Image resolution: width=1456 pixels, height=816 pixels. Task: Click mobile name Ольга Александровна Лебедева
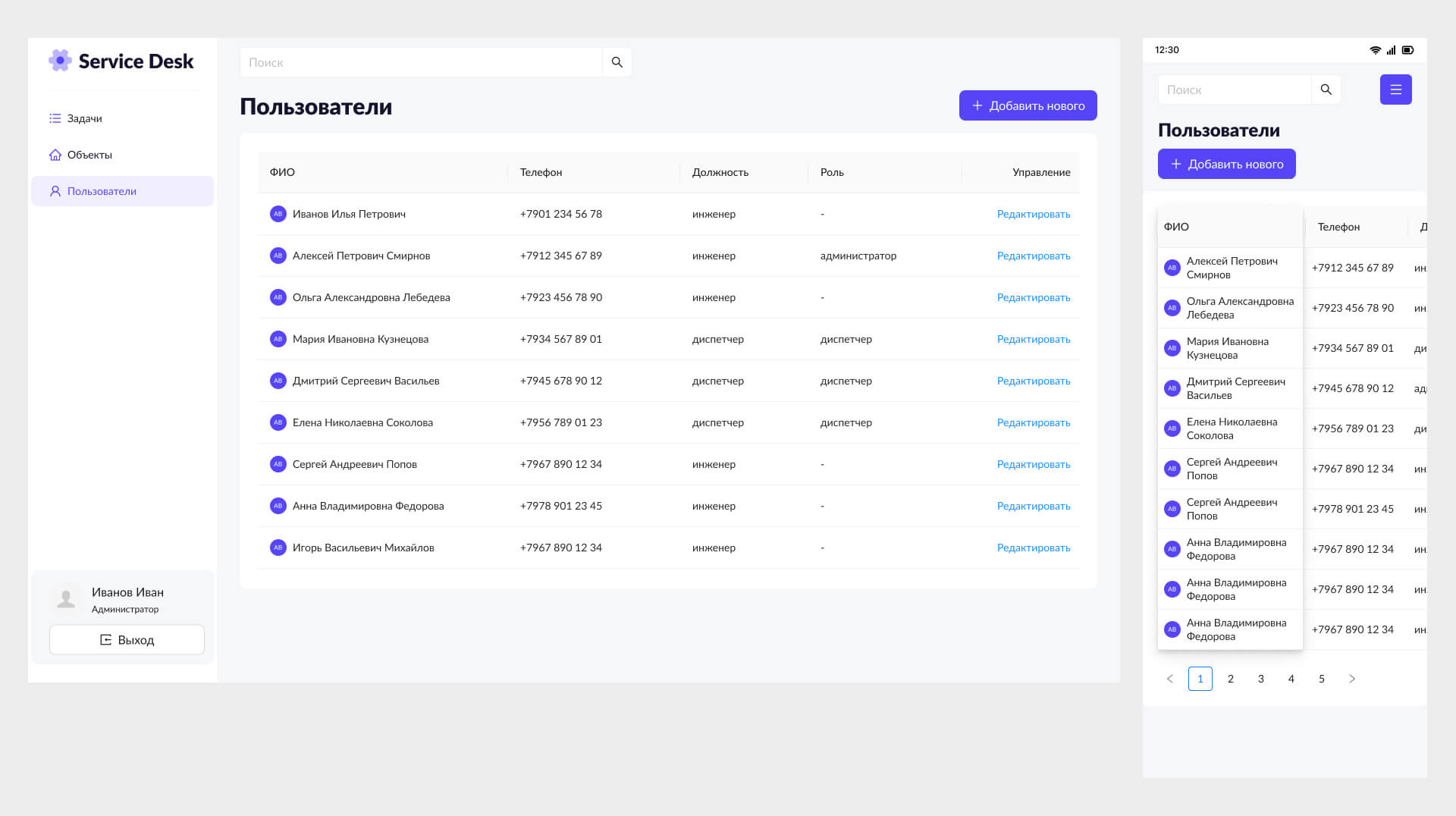[x=1240, y=308]
